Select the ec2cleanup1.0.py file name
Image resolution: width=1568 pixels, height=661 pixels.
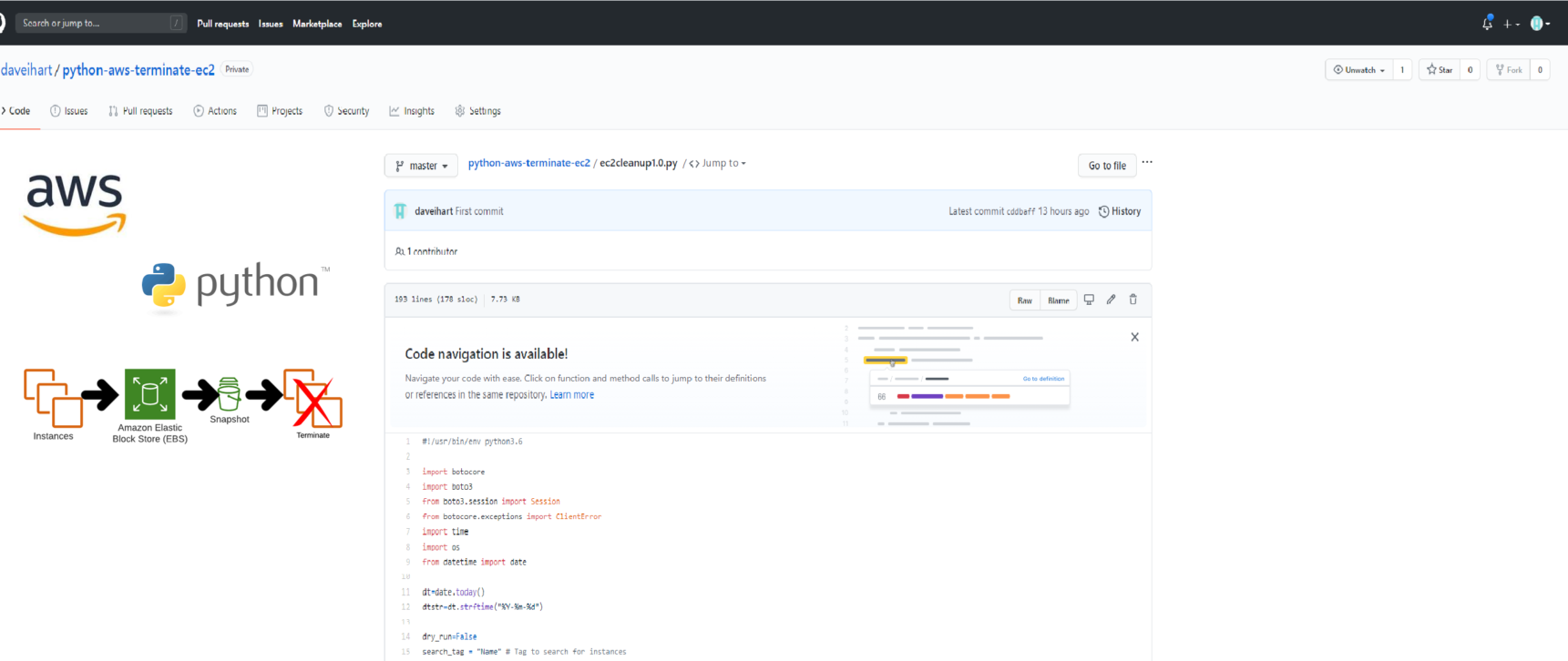[639, 163]
